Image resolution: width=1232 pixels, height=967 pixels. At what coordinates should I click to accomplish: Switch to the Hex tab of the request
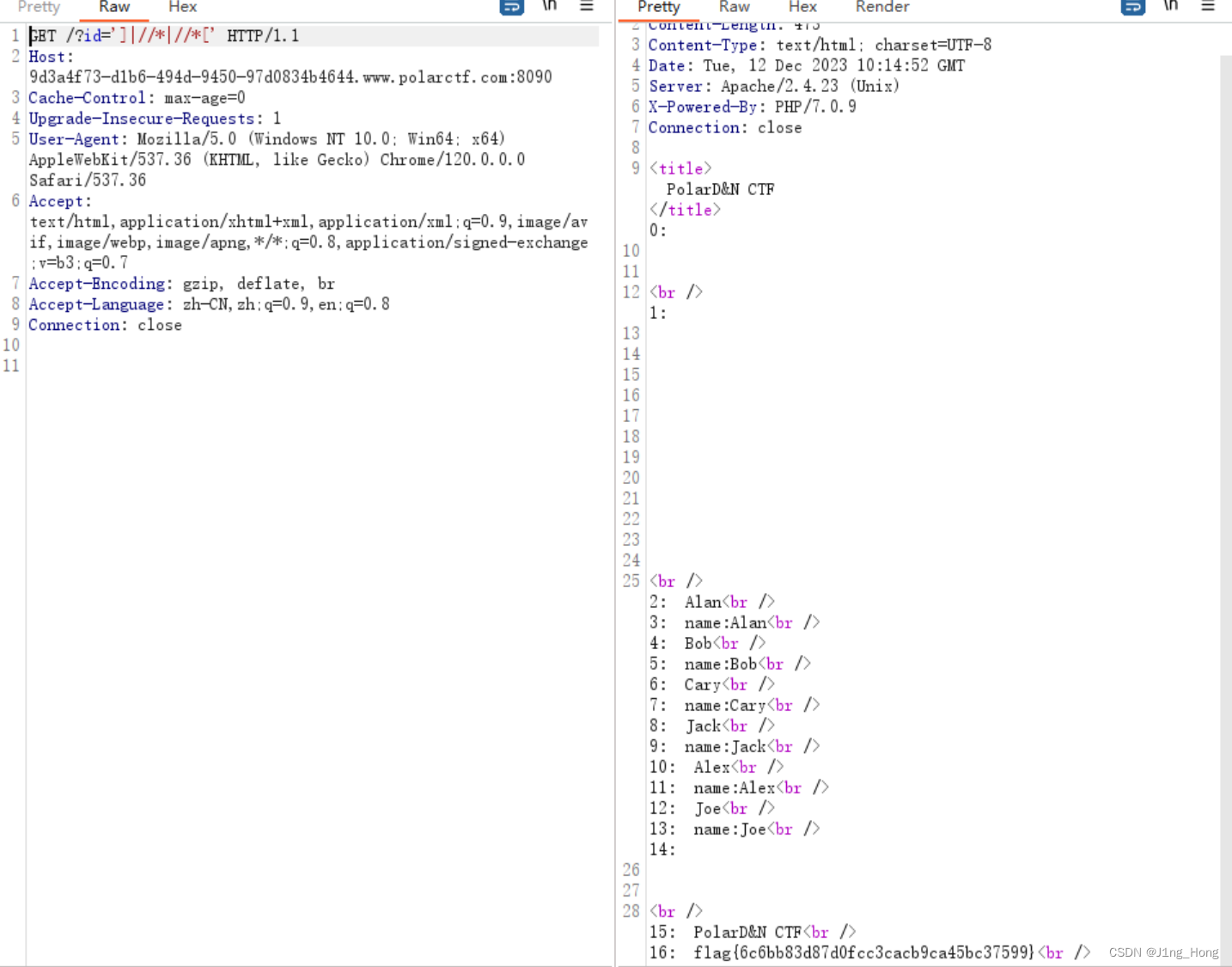pyautogui.click(x=181, y=7)
